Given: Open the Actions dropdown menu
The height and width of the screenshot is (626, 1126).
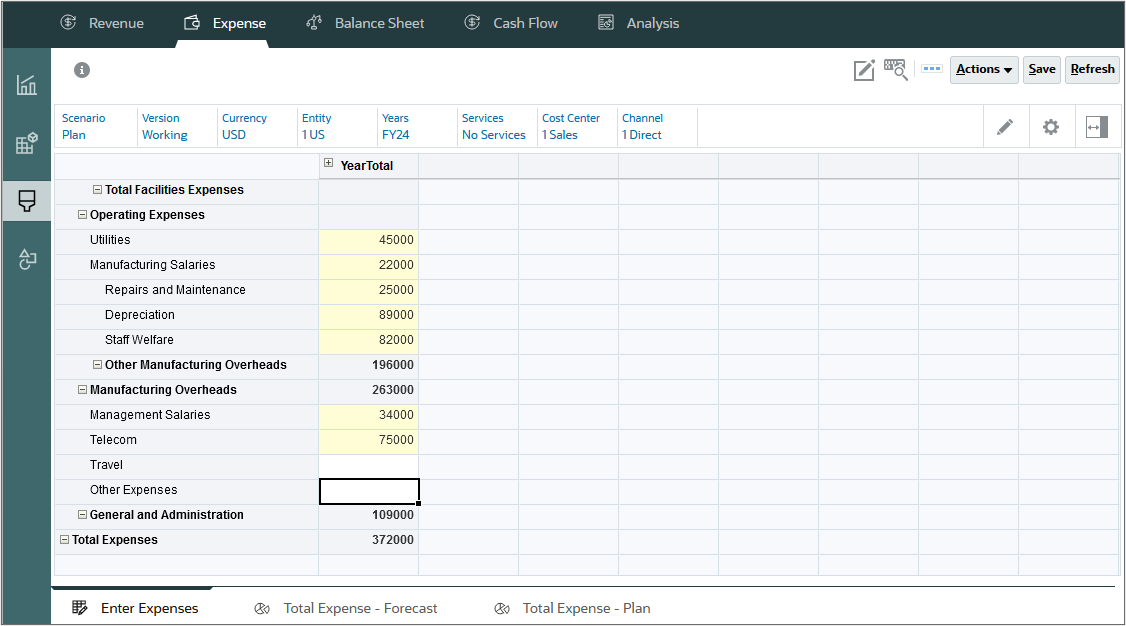Looking at the screenshot, I should pos(983,69).
